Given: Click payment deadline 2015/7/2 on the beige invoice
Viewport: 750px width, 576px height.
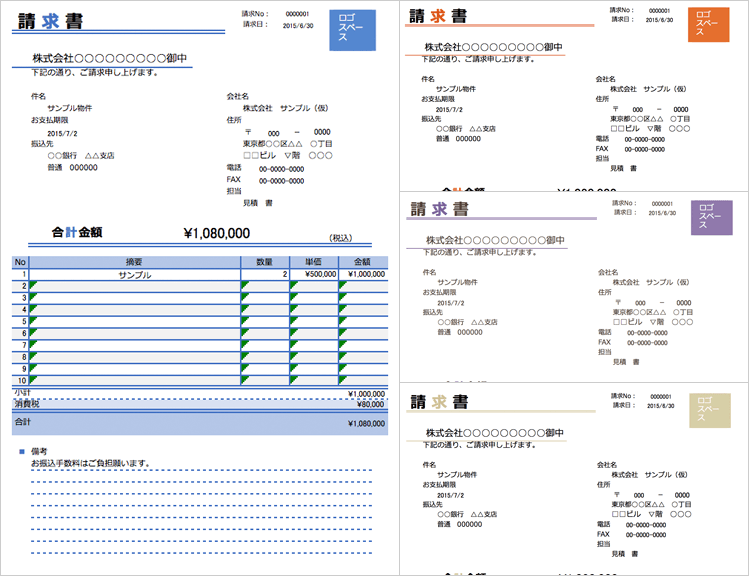Looking at the screenshot, I should click(x=451, y=495).
